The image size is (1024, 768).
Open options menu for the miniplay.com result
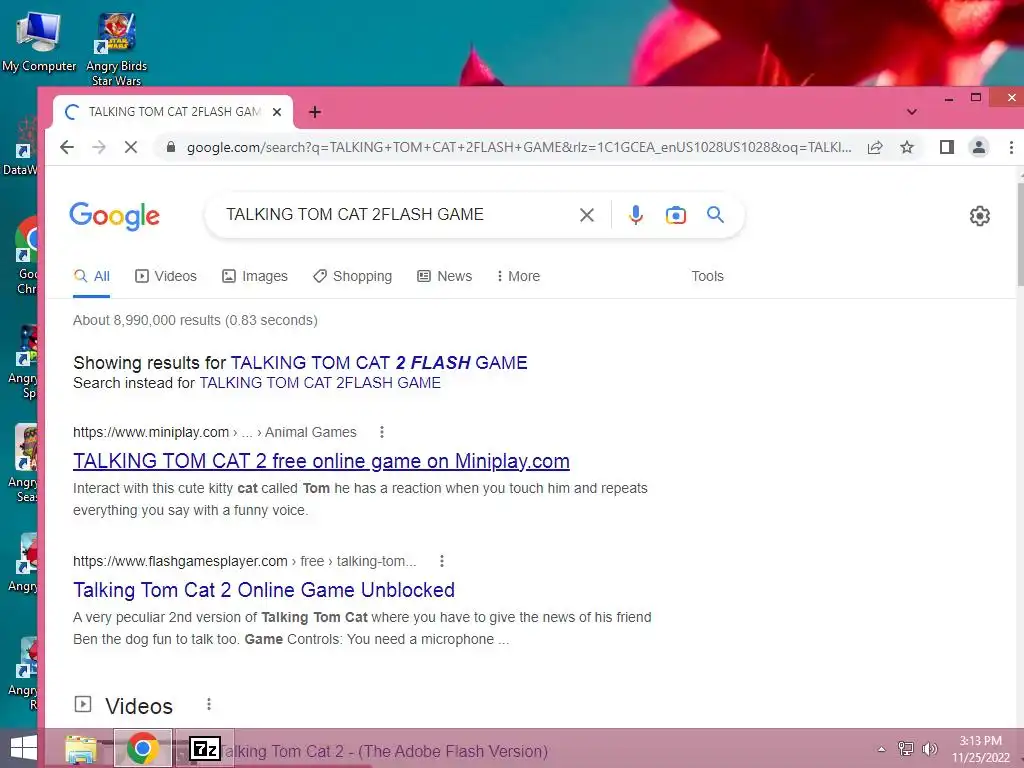coord(382,432)
